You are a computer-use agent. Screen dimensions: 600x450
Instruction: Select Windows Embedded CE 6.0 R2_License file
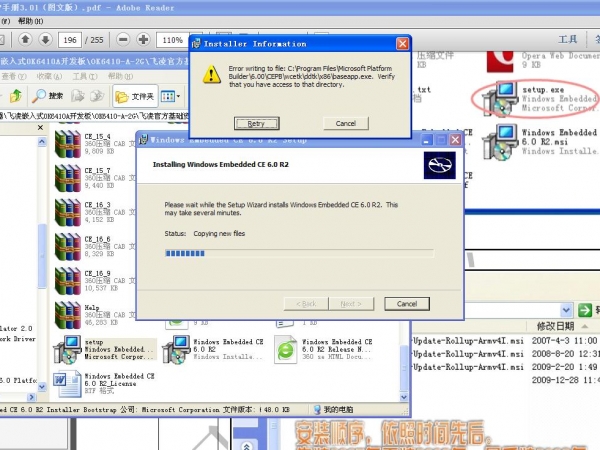pyautogui.click(x=68, y=382)
